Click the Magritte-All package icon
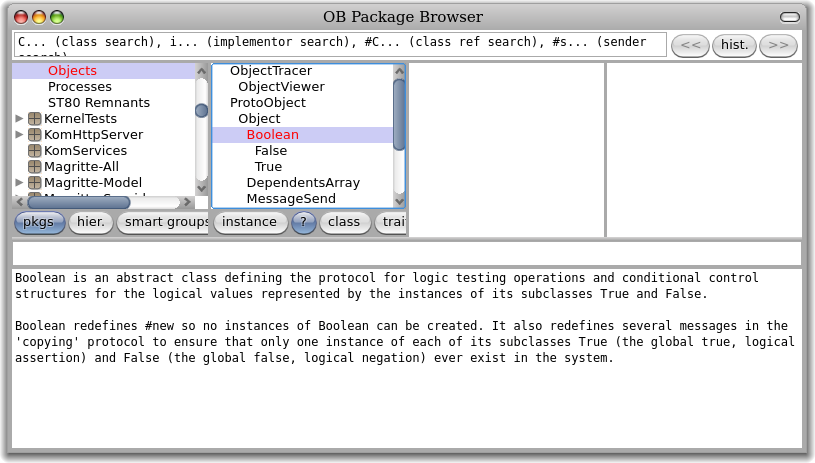Viewport: 815px width, 463px height. click(x=35, y=167)
